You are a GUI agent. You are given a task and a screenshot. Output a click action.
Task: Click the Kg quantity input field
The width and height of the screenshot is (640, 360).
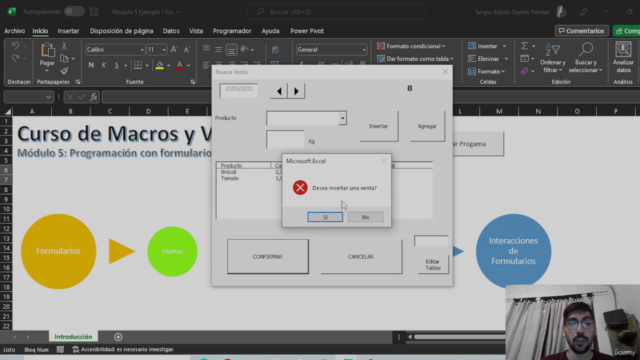(x=285, y=140)
